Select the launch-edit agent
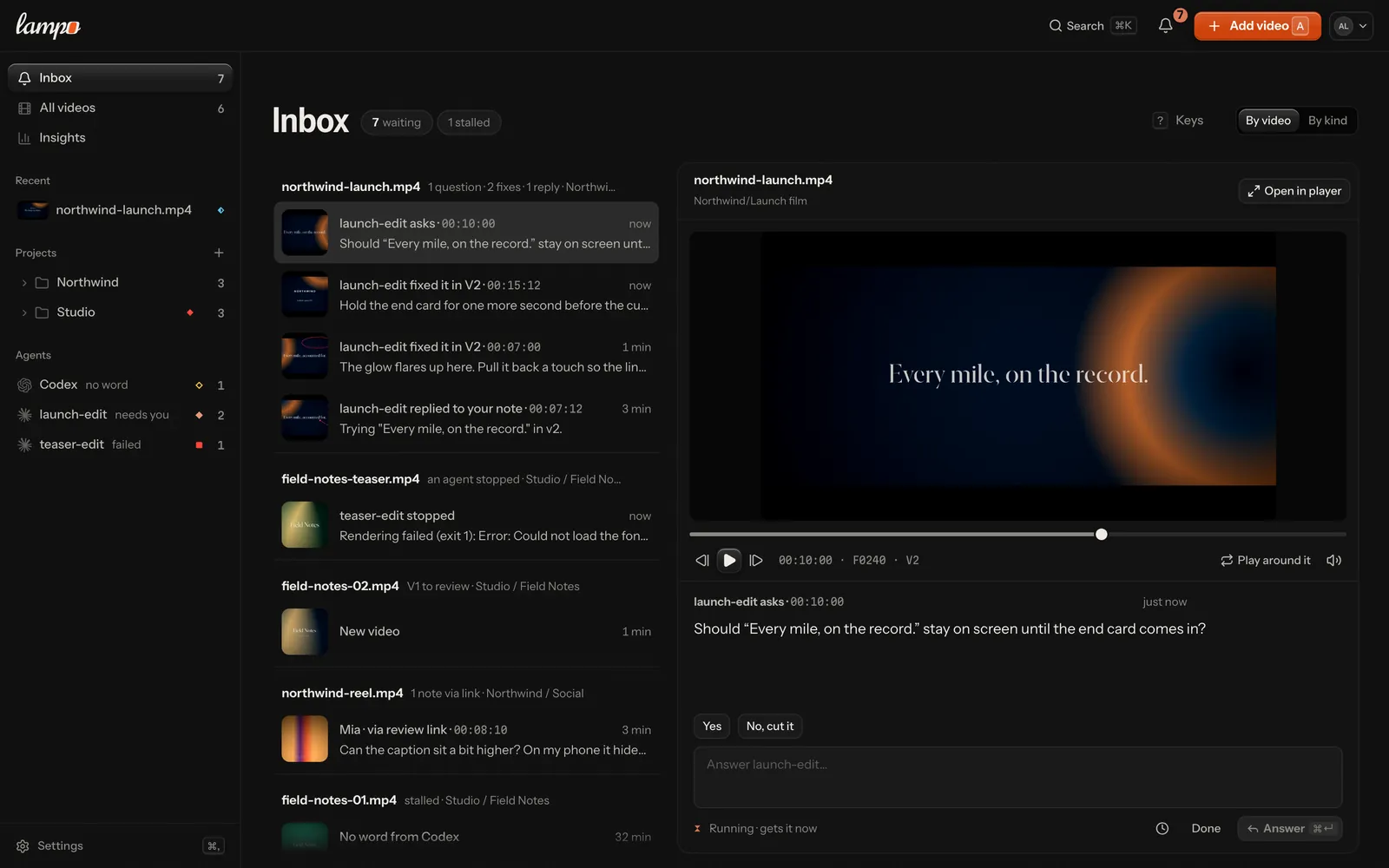 120,415
